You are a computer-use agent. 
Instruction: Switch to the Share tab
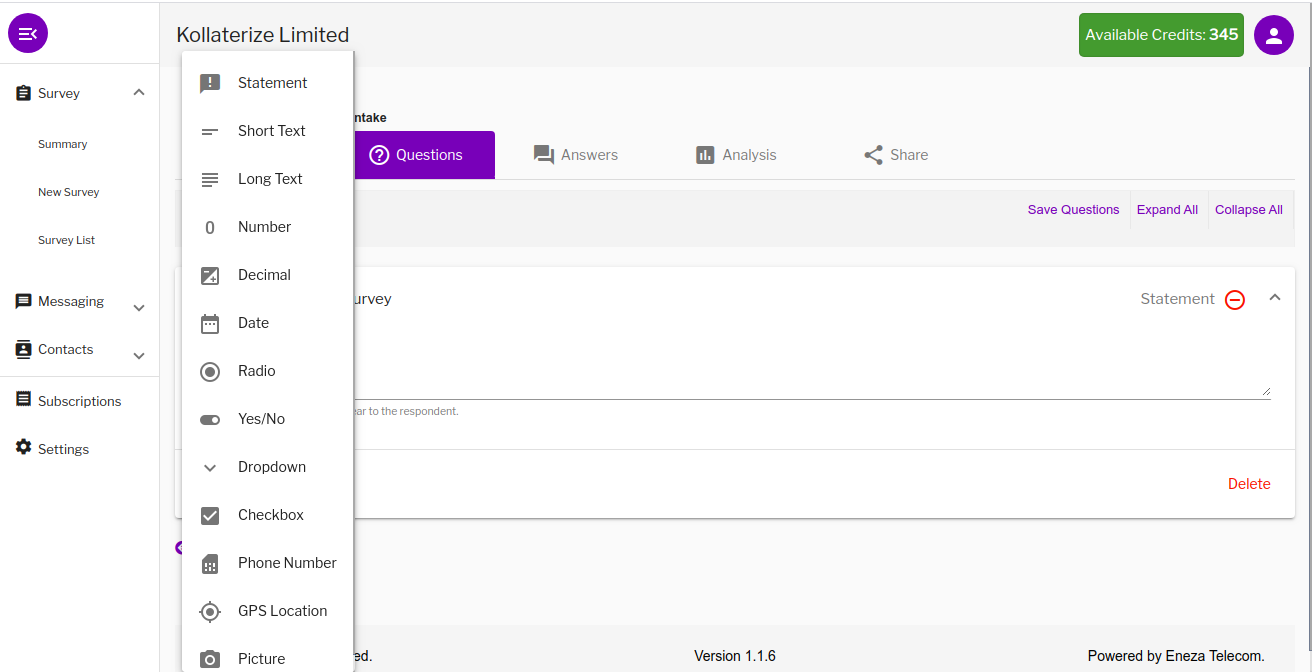[x=895, y=155]
